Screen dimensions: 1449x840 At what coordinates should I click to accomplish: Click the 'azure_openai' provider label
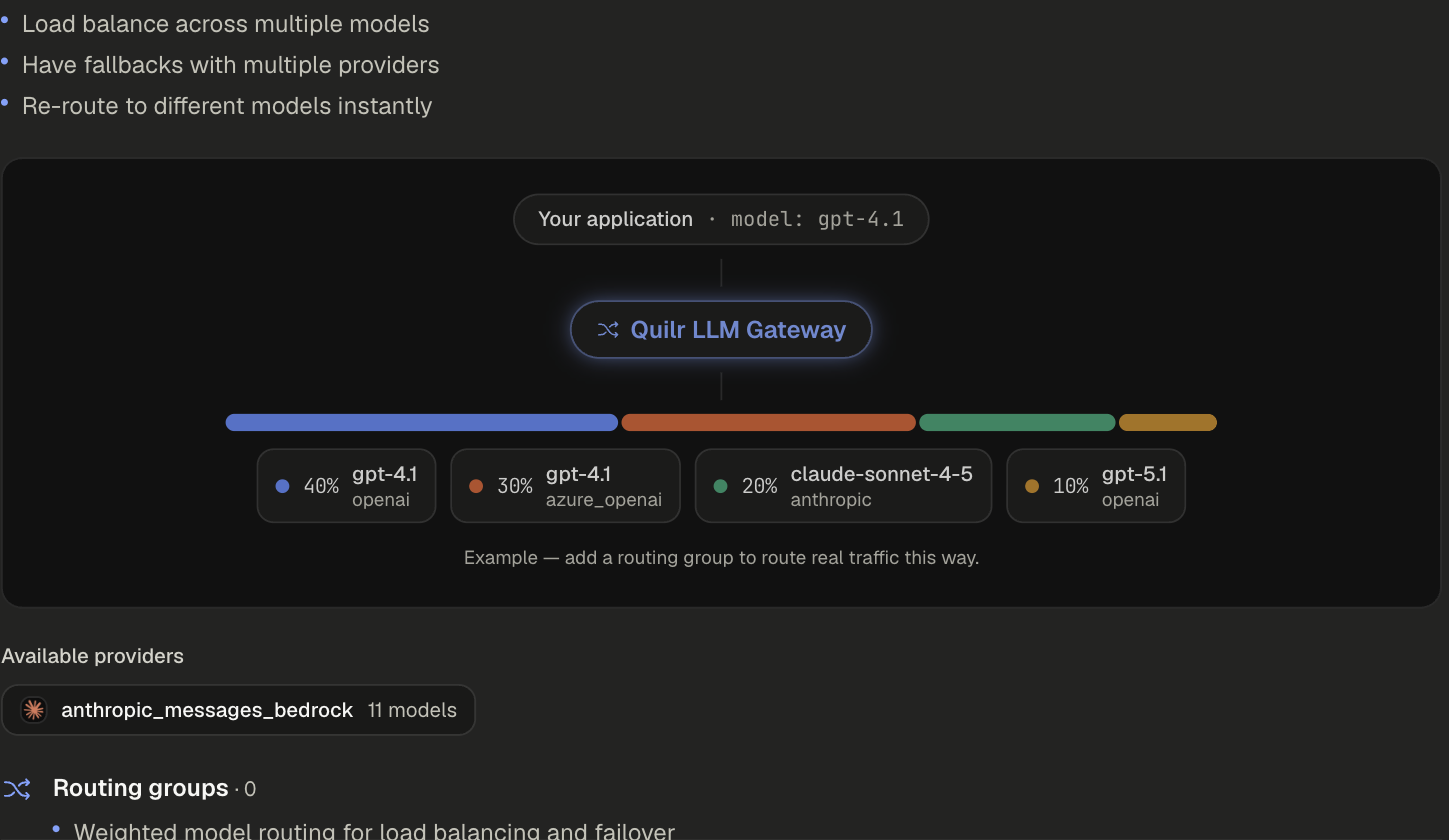coord(604,500)
